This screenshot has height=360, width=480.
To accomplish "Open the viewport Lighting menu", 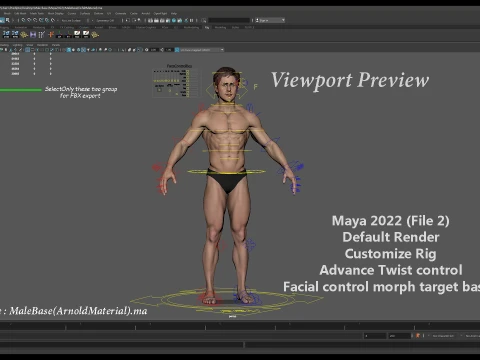I will tap(17, 45).
